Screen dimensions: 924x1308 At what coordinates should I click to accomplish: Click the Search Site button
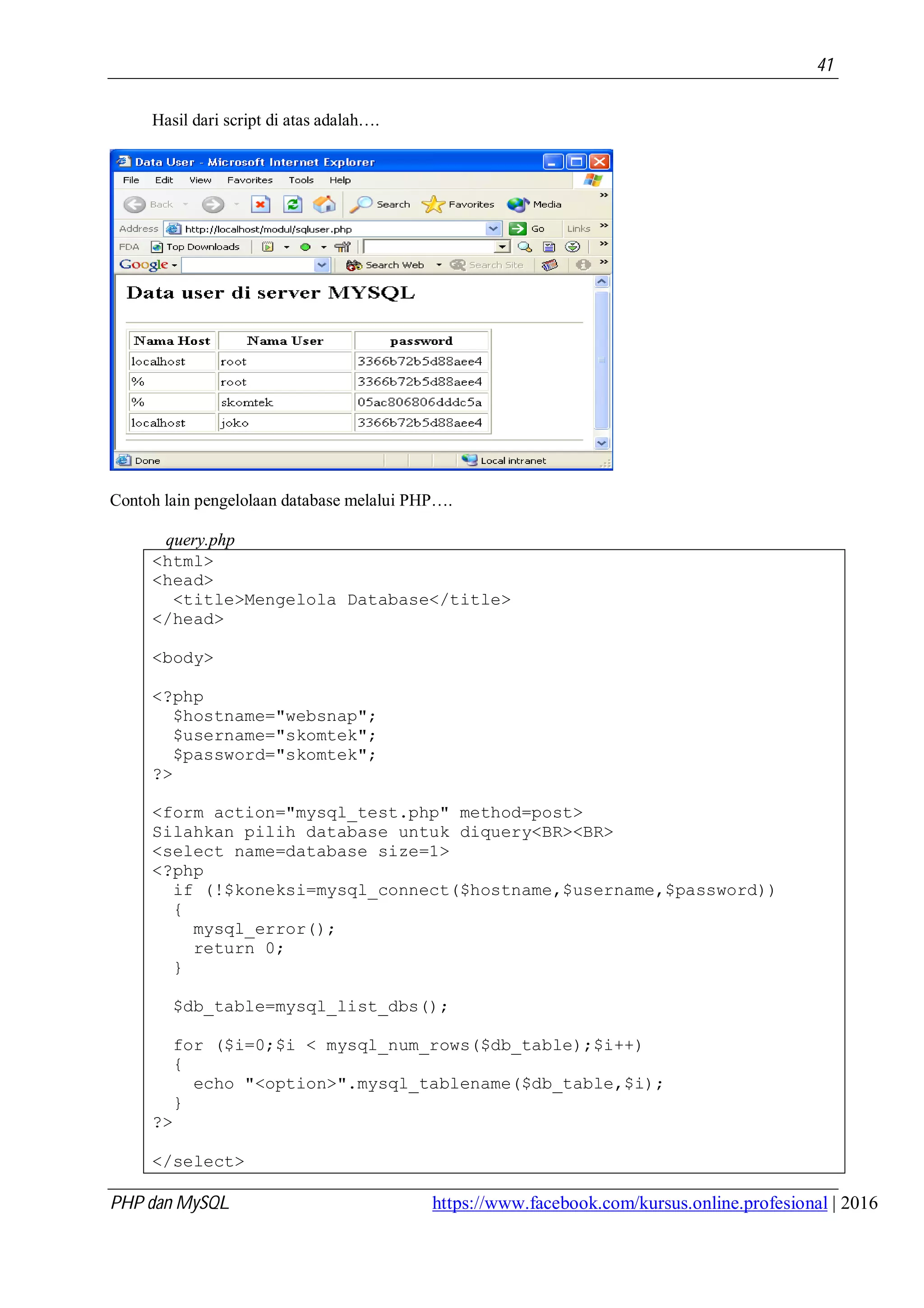pos(487,265)
